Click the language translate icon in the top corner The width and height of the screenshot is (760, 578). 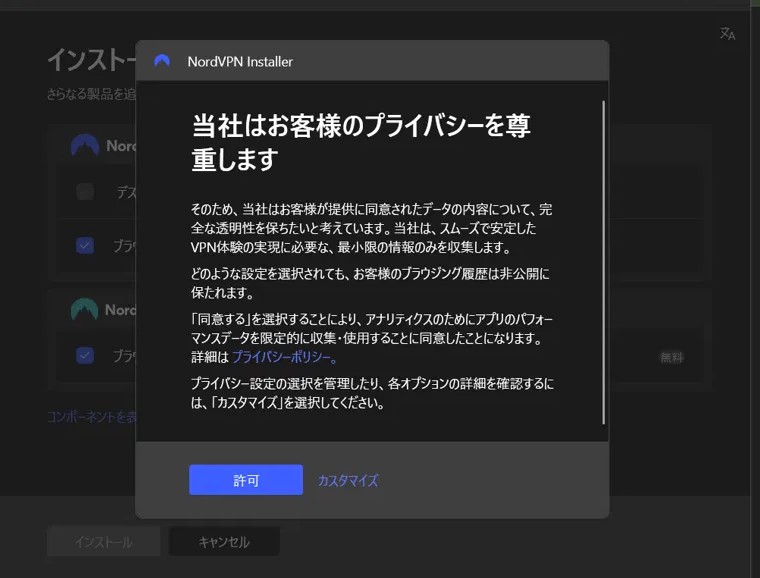point(727,33)
